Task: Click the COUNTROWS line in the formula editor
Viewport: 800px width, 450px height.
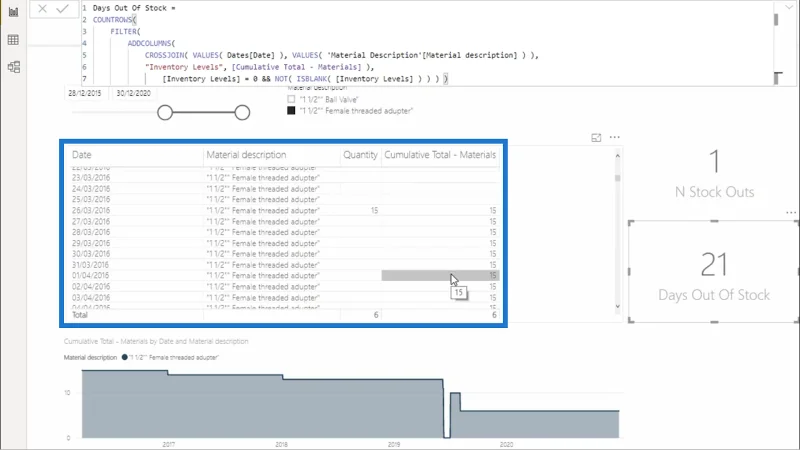Action: pos(114,19)
